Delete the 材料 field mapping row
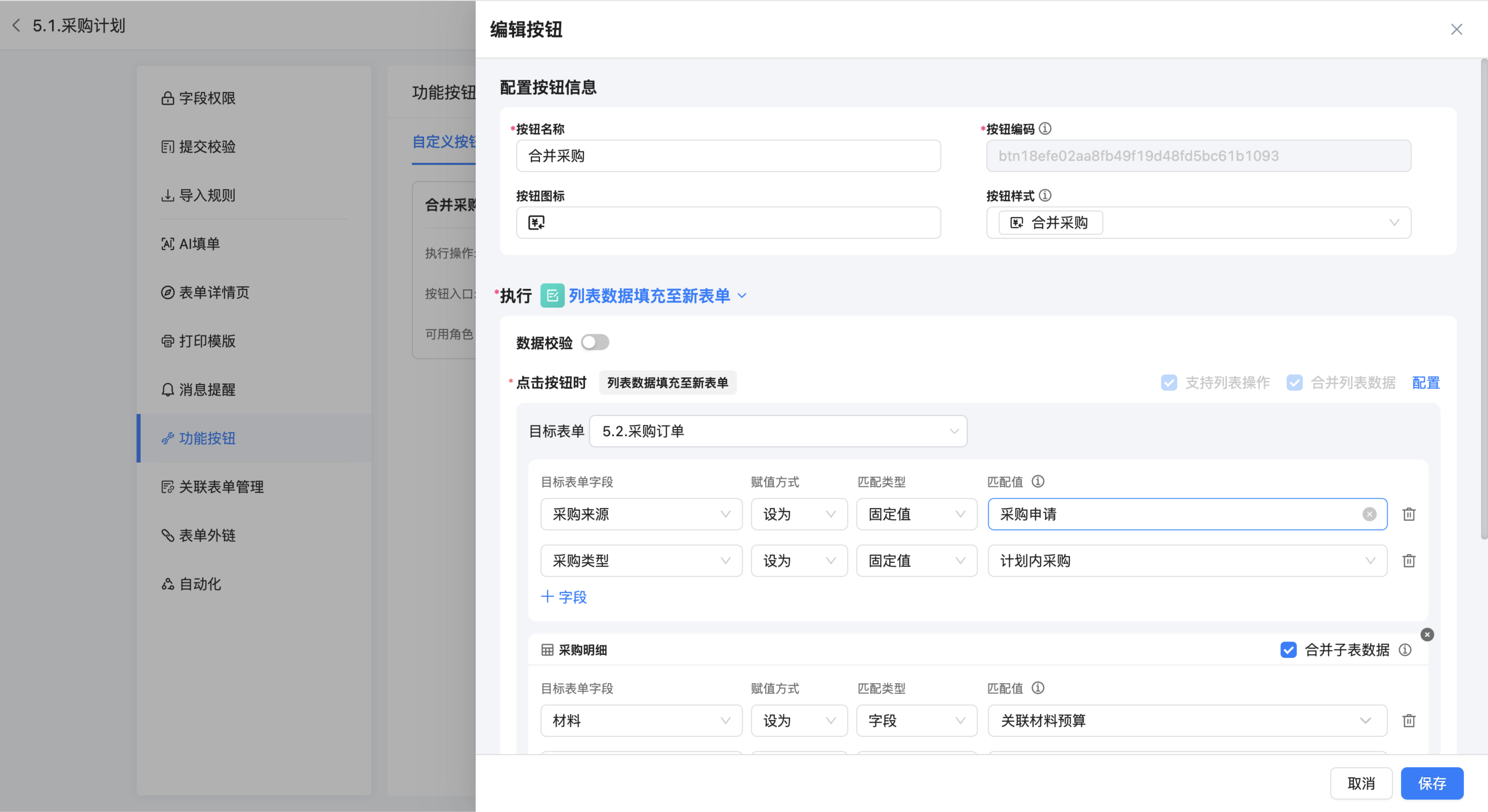Image resolution: width=1488 pixels, height=812 pixels. point(1409,721)
